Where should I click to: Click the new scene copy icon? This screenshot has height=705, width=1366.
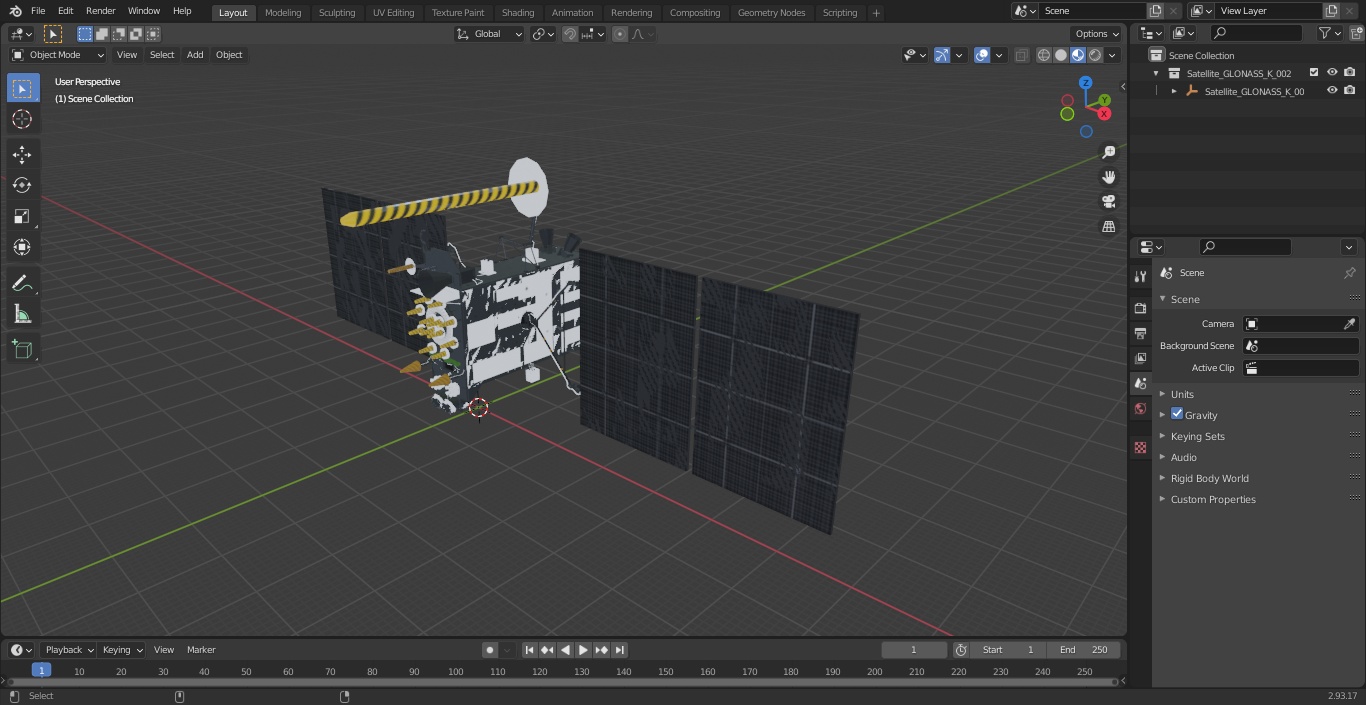coord(1156,11)
